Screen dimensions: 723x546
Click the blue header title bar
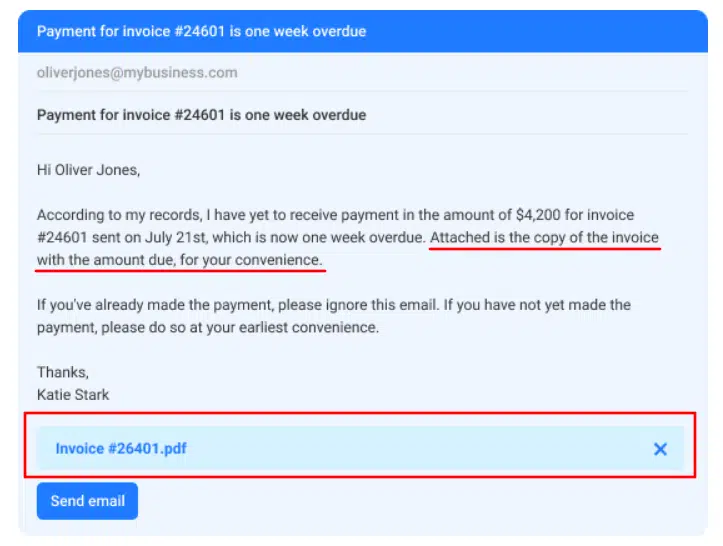[x=361, y=32]
